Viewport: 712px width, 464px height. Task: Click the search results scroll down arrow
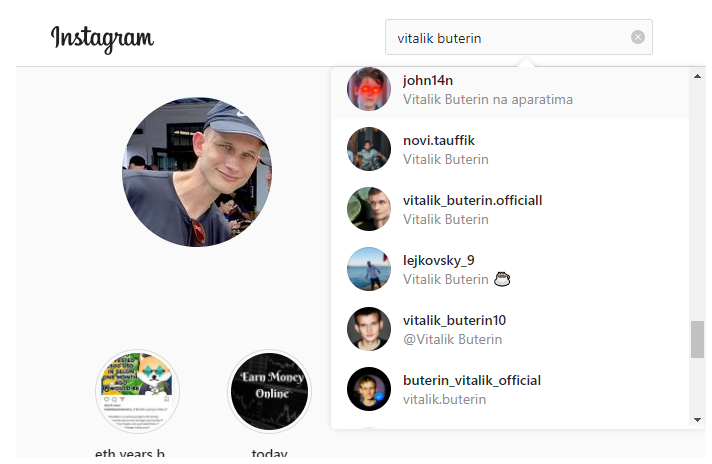(697, 420)
